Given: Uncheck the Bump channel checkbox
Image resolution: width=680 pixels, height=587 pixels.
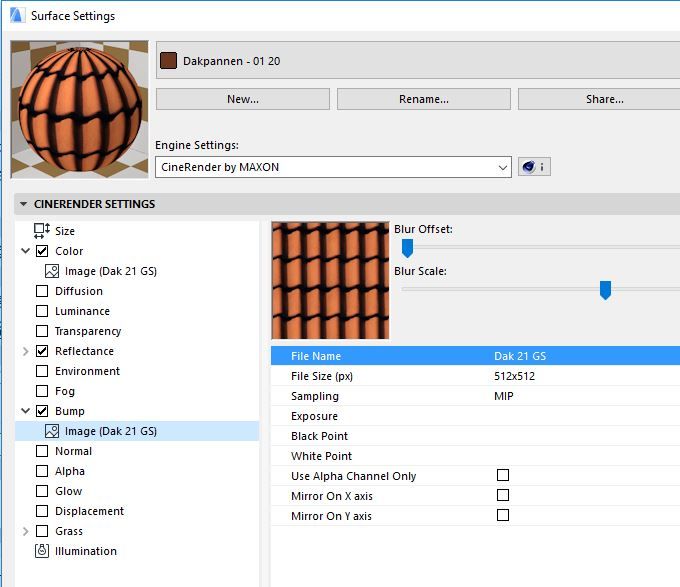Looking at the screenshot, I should click(42, 411).
